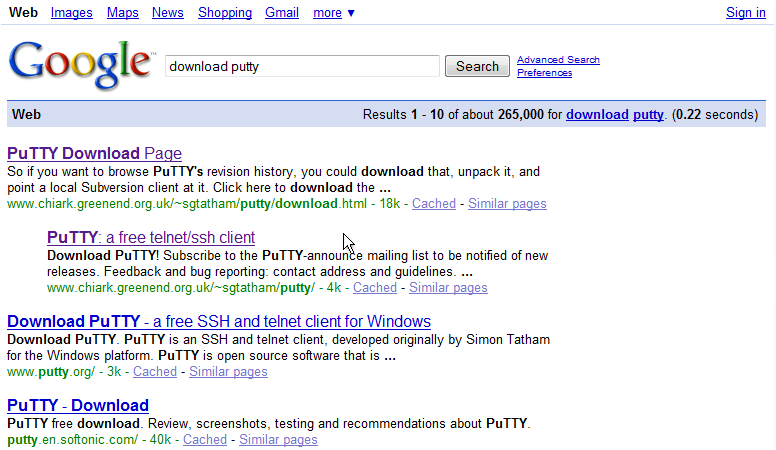View Cached copy of www.putty.org
The image size is (776, 450).
155,372
